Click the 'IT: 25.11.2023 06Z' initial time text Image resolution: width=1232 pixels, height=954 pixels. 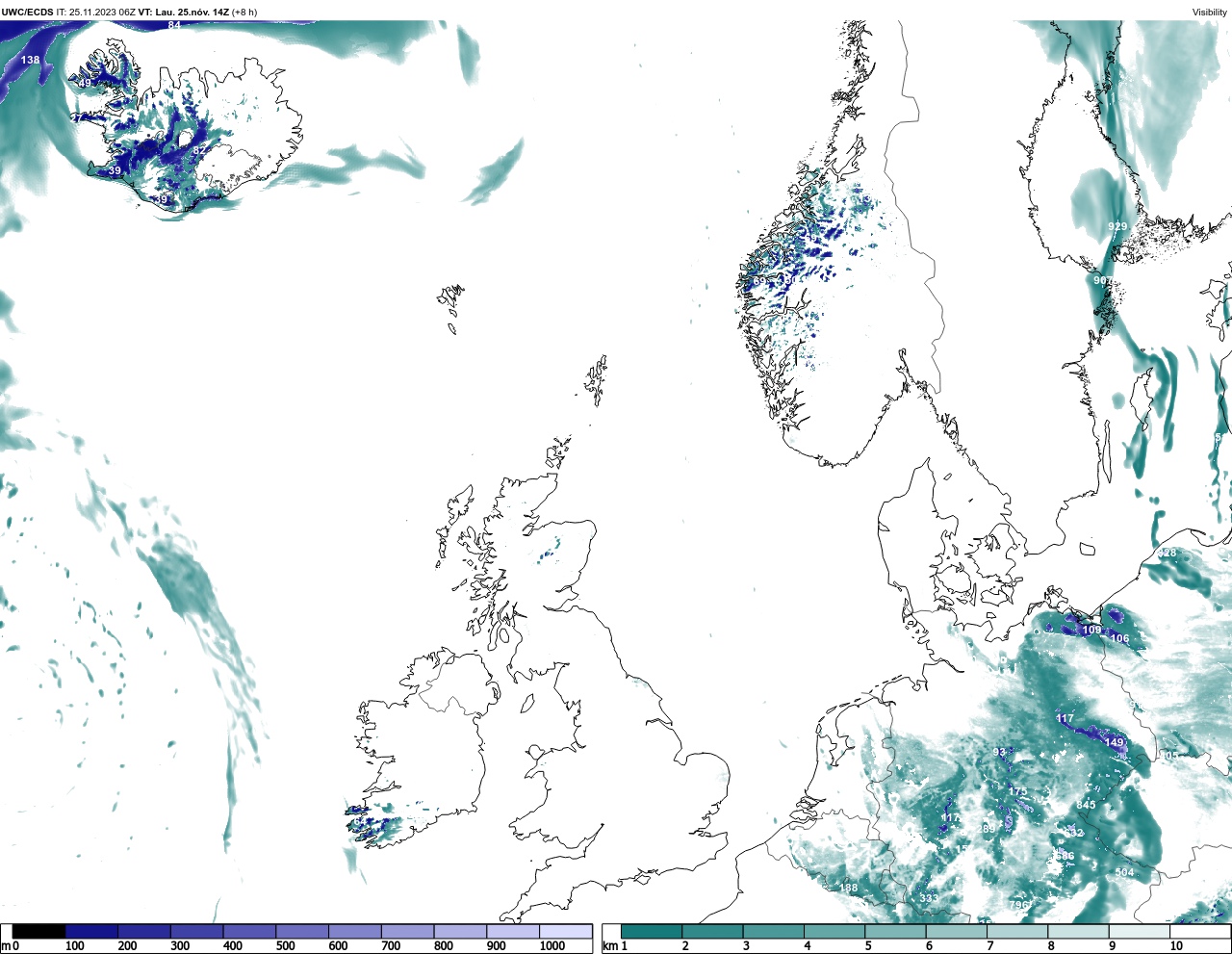click(x=96, y=13)
